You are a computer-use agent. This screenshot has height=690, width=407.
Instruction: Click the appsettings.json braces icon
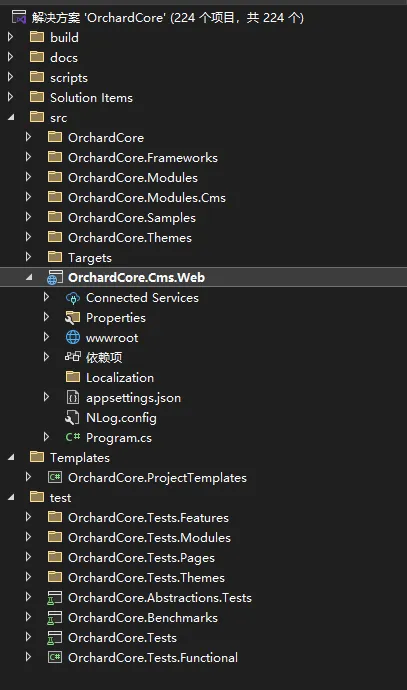coord(73,397)
